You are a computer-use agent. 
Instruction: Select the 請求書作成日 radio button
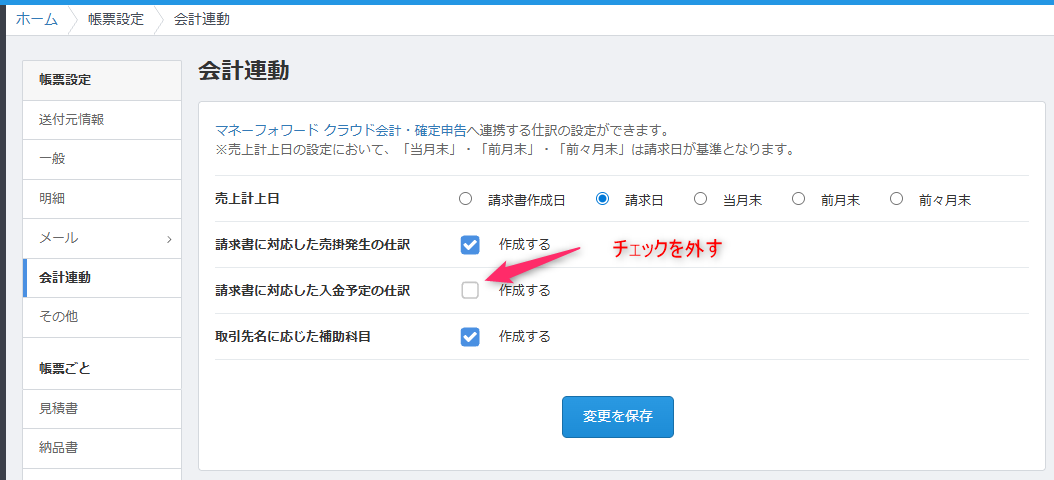pos(465,199)
